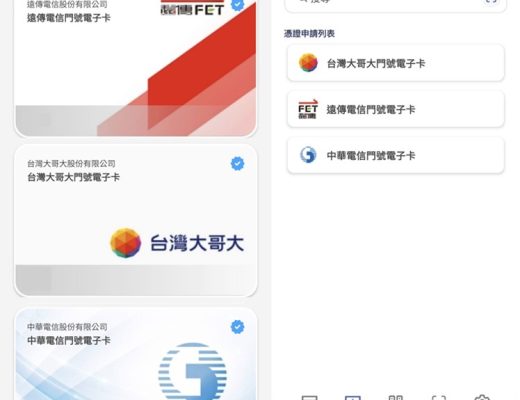Tap the scan frame icon in bottom bar
Image resolution: width=520 pixels, height=400 pixels.
(x=439, y=397)
